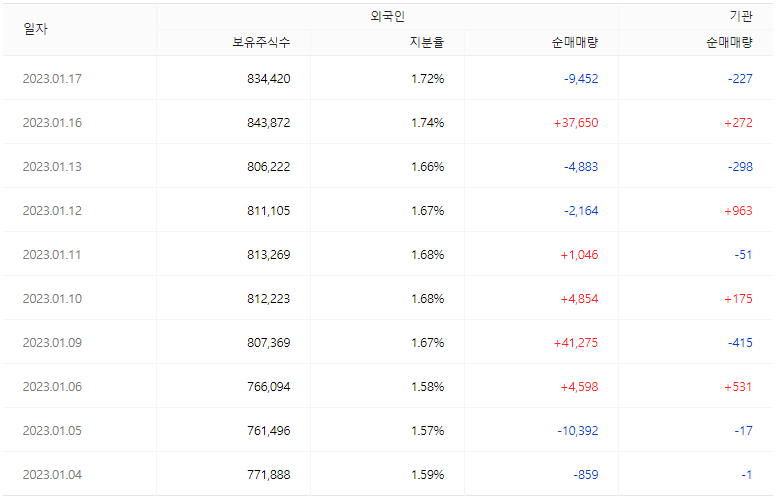Click institutional net volume -51
Image resolution: width=776 pixels, height=497 pixels.
tap(743, 255)
